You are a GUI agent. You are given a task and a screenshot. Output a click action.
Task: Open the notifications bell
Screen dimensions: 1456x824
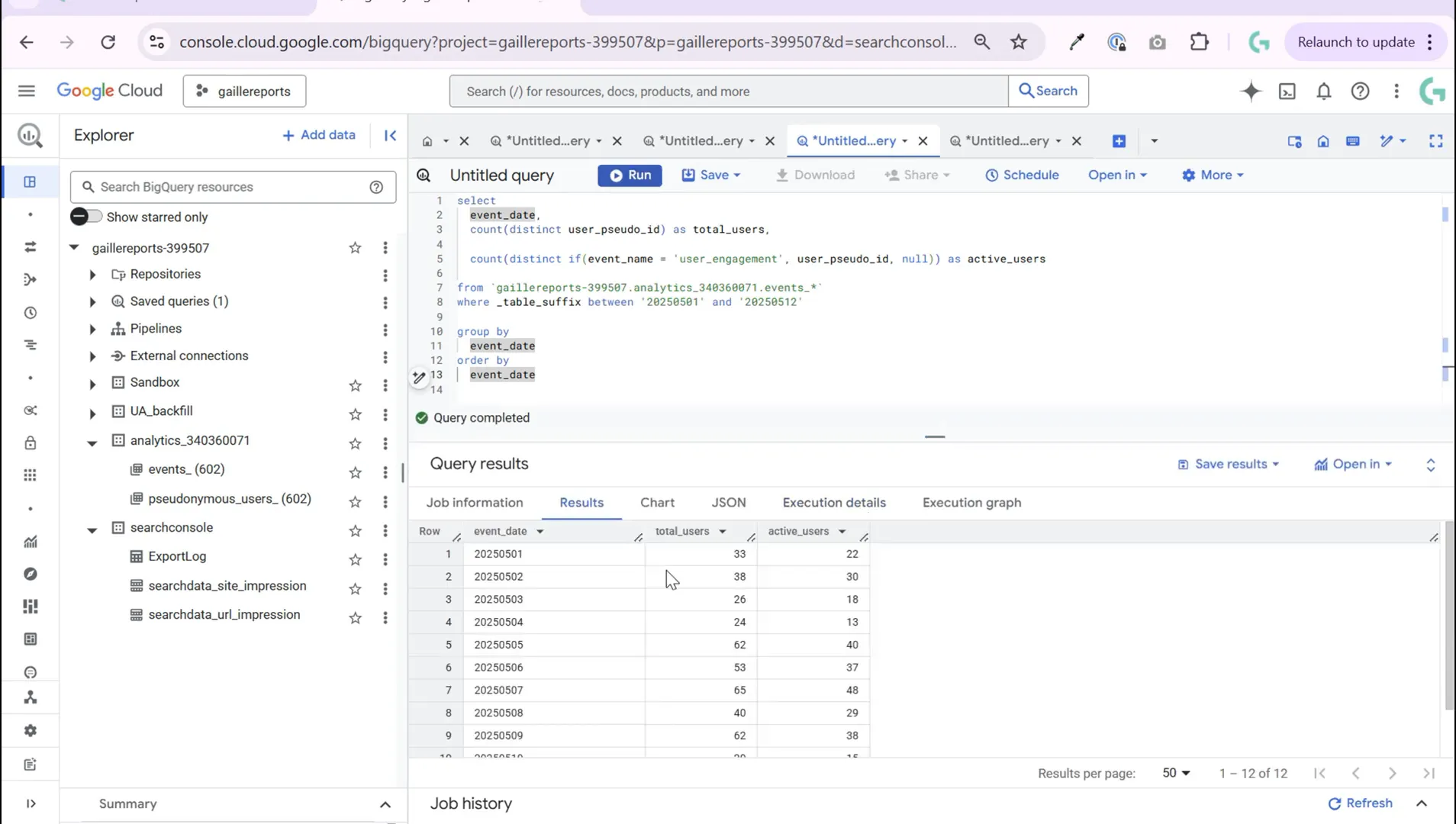point(1324,91)
